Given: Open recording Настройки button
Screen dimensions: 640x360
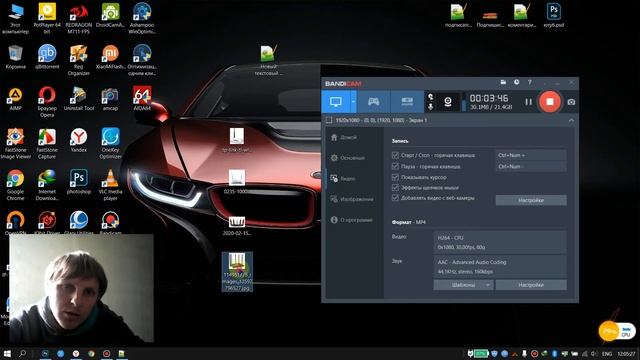Looking at the screenshot, I should pyautogui.click(x=531, y=200).
